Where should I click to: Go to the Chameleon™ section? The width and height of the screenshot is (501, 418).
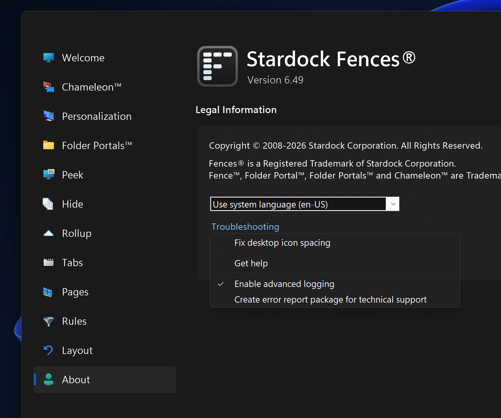click(91, 87)
